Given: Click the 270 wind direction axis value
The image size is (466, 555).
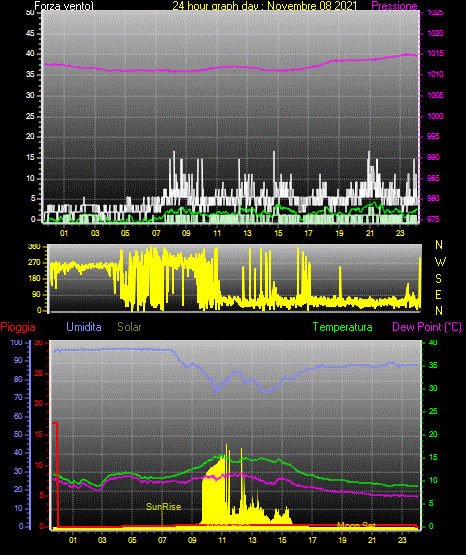Looking at the screenshot, I should pyautogui.click(x=34, y=263).
